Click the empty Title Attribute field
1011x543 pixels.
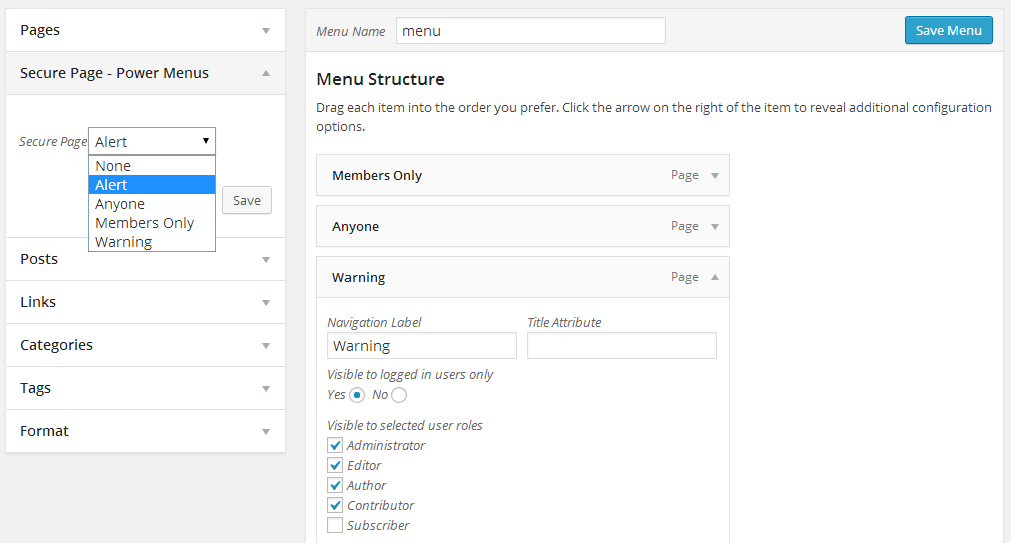click(622, 346)
